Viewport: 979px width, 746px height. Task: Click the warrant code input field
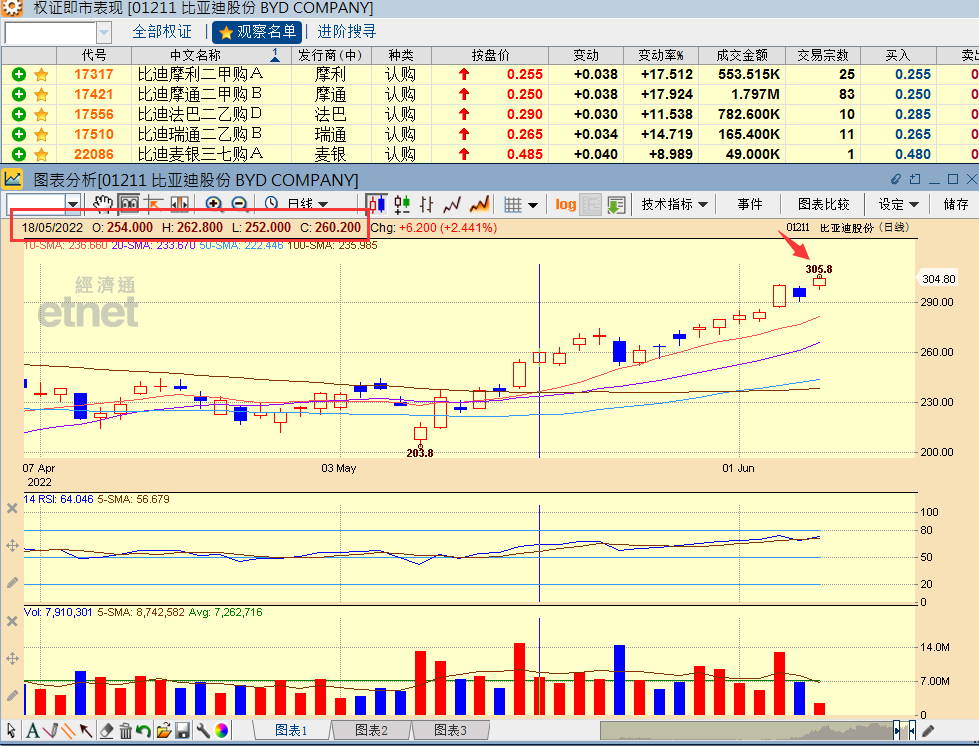pyautogui.click(x=50, y=32)
